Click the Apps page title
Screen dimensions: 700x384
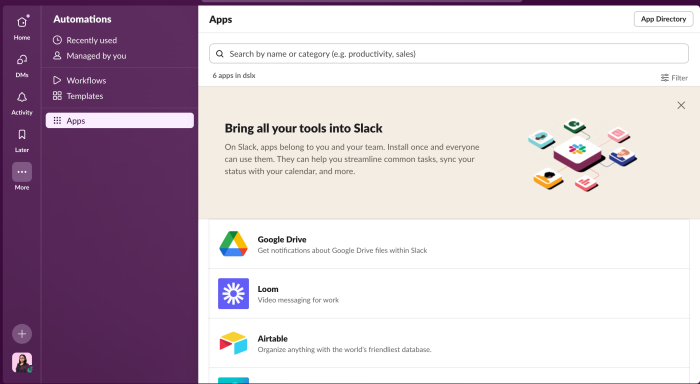click(221, 20)
